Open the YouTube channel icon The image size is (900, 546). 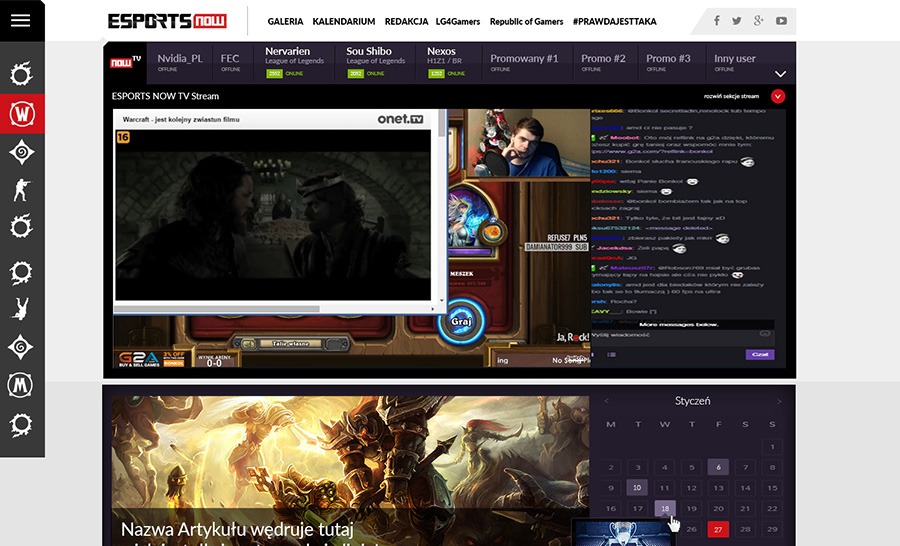tap(781, 21)
